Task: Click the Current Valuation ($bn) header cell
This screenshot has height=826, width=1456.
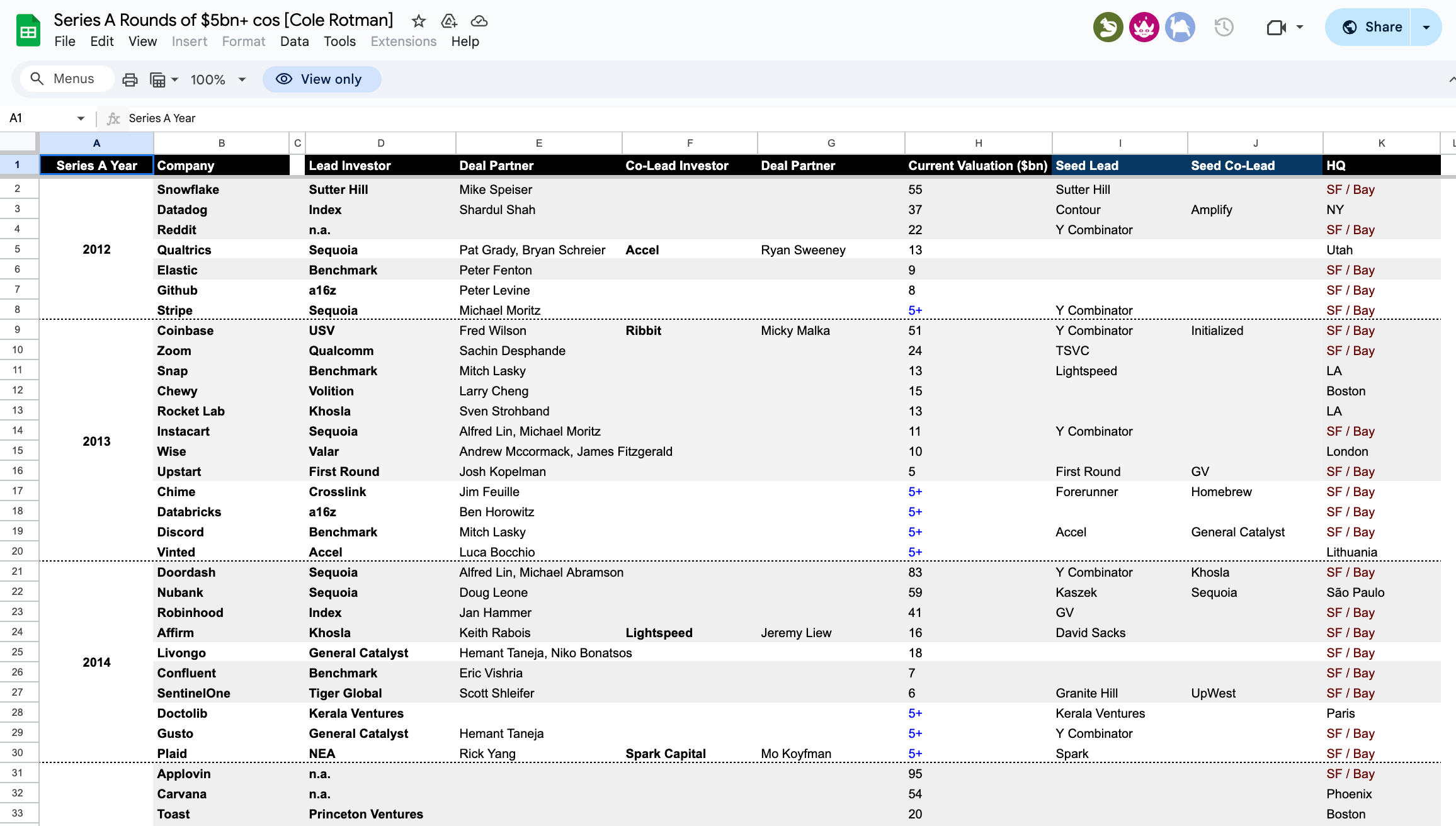Action: click(x=979, y=166)
